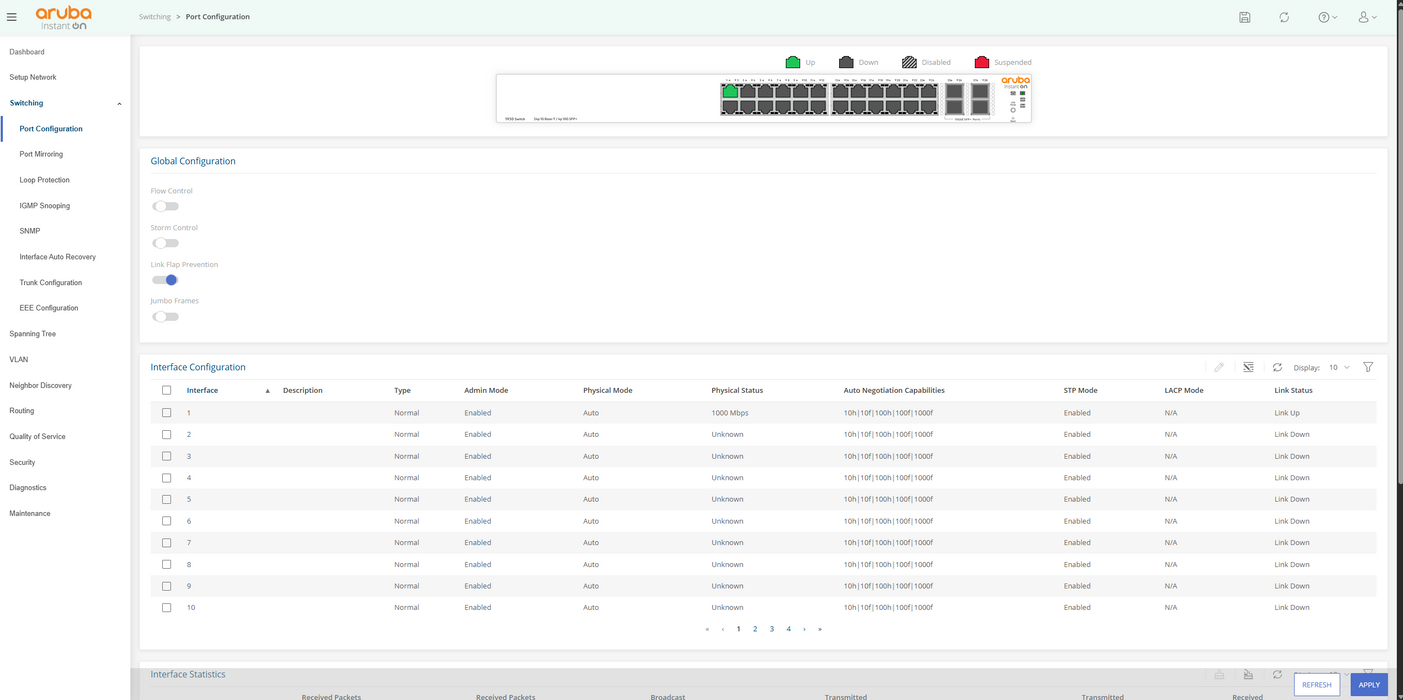Viewport: 1403px width, 700px height.
Task: Check the select-all interfaces checkbox
Action: pos(166,390)
